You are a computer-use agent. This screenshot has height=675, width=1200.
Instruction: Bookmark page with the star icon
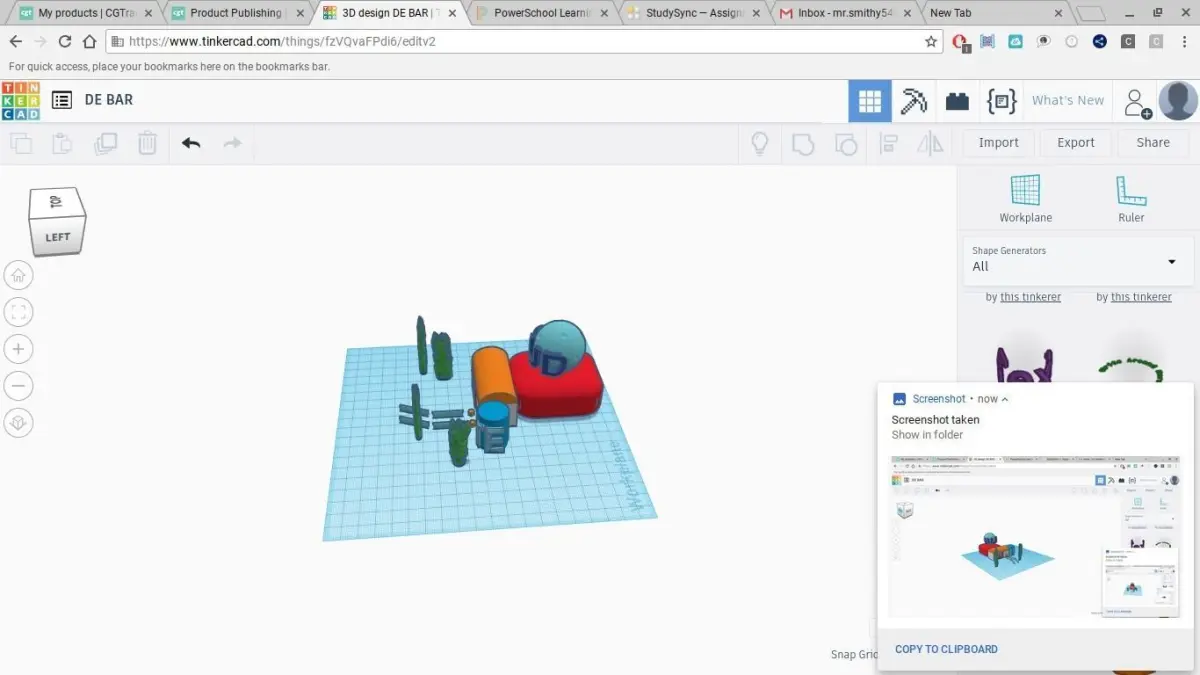click(x=931, y=42)
